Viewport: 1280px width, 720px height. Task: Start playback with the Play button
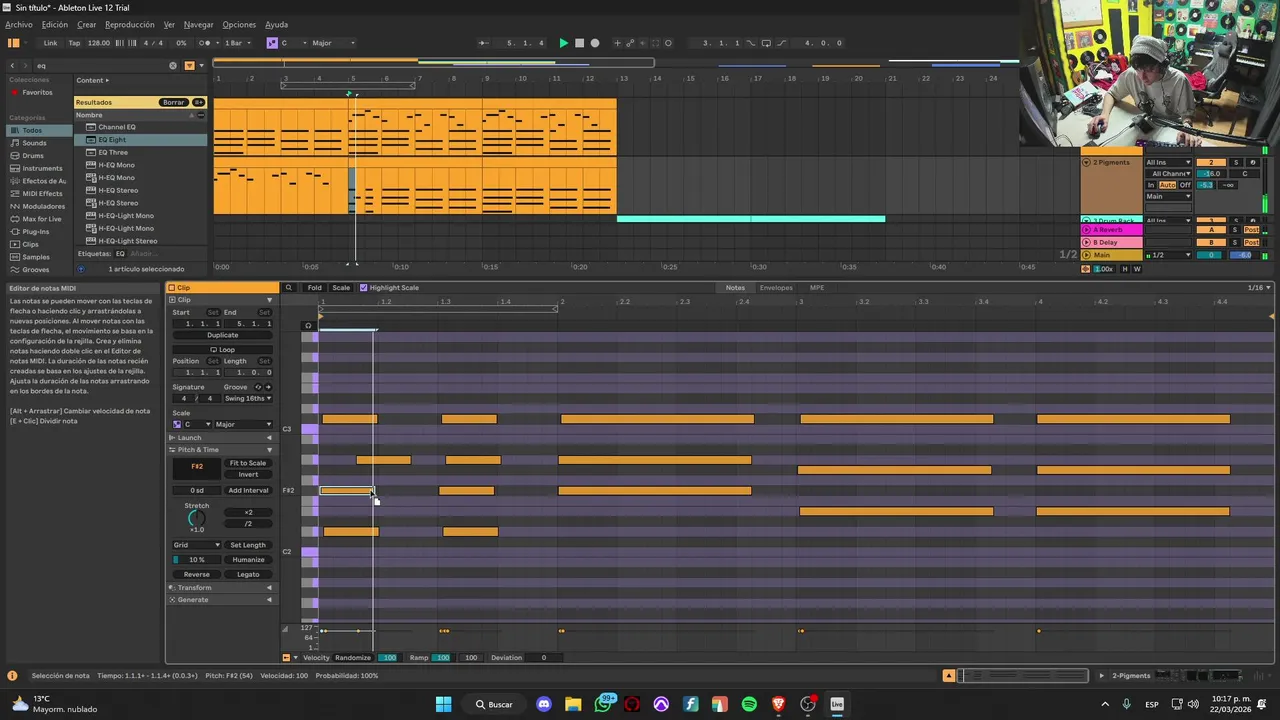[563, 43]
